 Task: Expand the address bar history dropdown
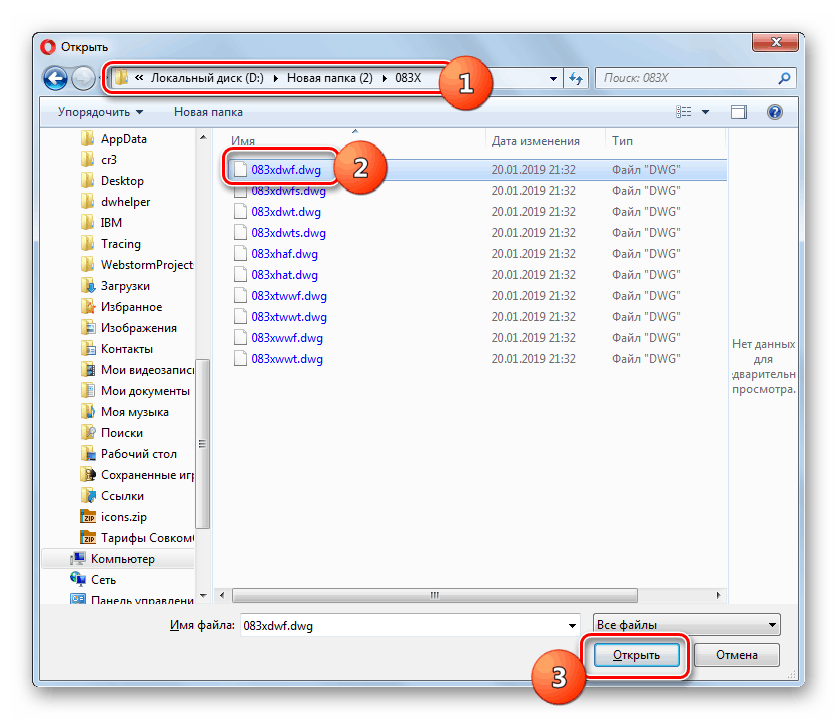553,79
